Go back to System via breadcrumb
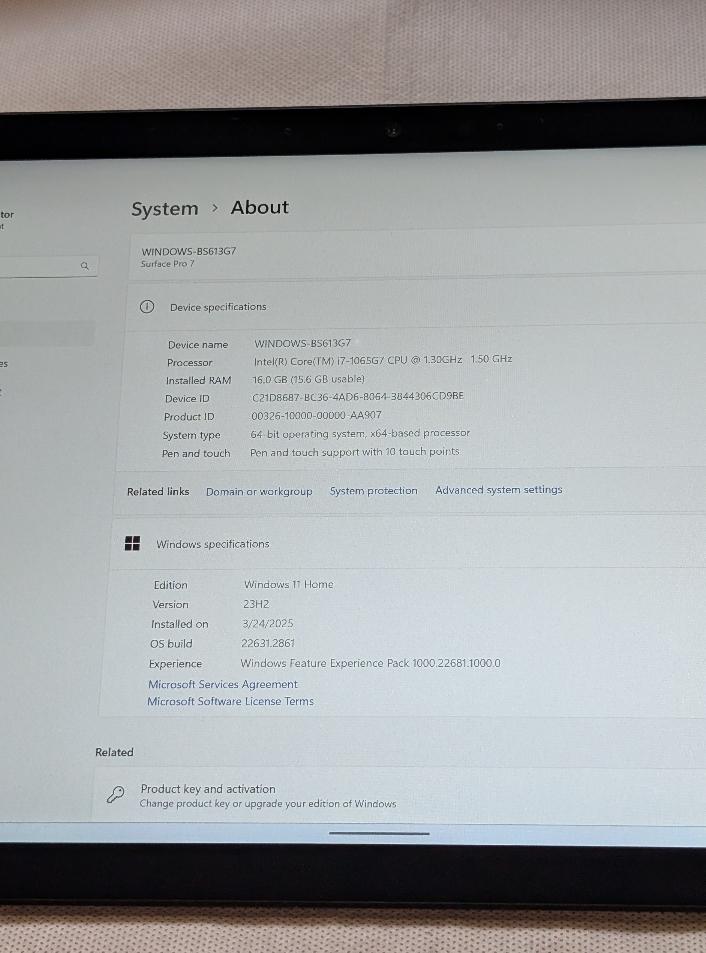This screenshot has width=706, height=953. coord(165,209)
